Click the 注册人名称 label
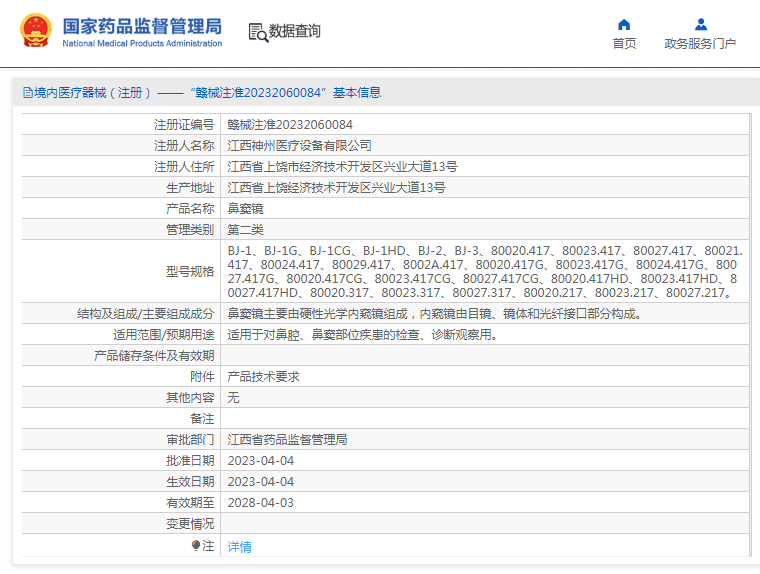This screenshot has width=760, height=574. [184, 146]
